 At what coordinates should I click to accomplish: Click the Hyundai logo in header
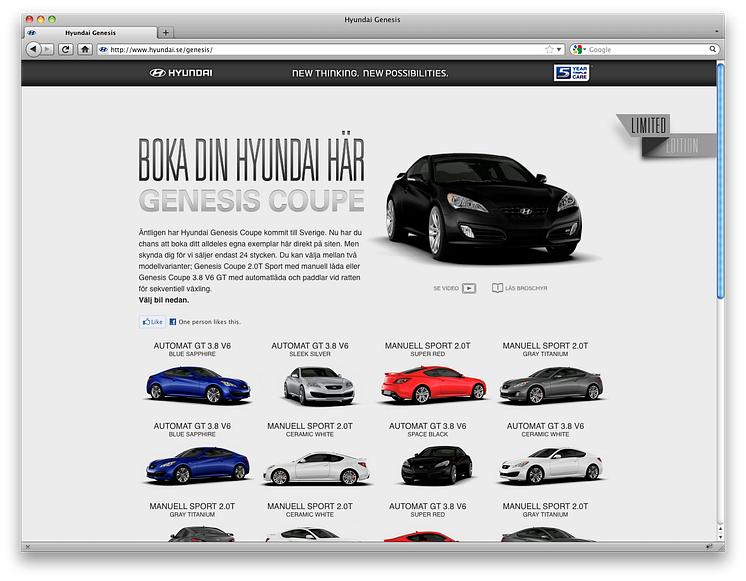point(181,73)
